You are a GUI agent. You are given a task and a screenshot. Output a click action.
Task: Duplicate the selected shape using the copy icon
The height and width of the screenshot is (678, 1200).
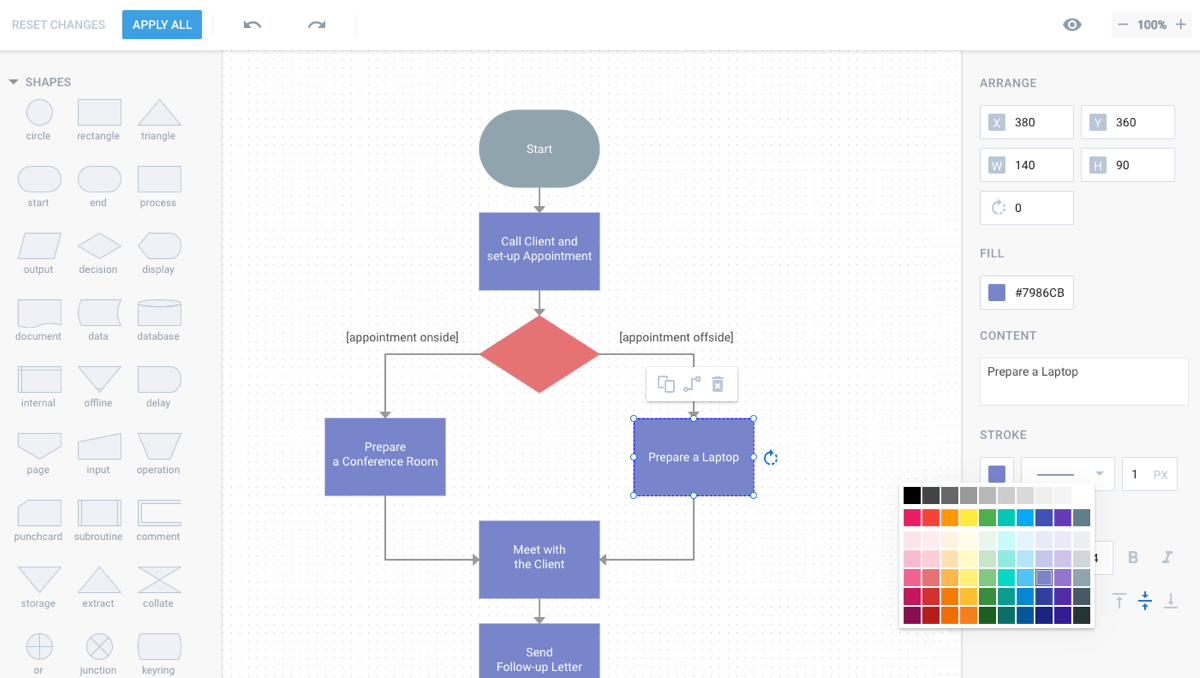[667, 384]
